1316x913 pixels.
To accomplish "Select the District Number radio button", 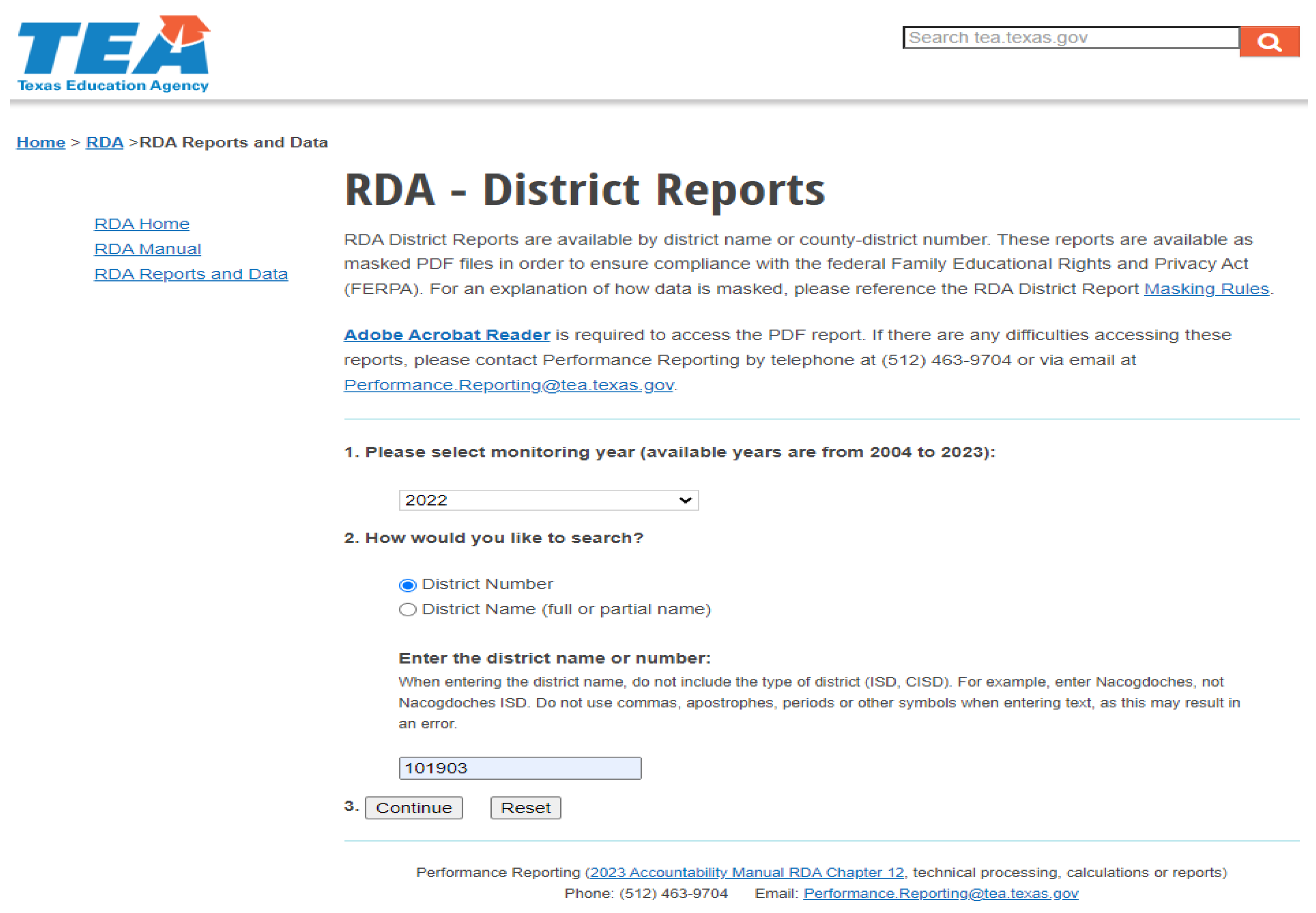I will (x=407, y=585).
